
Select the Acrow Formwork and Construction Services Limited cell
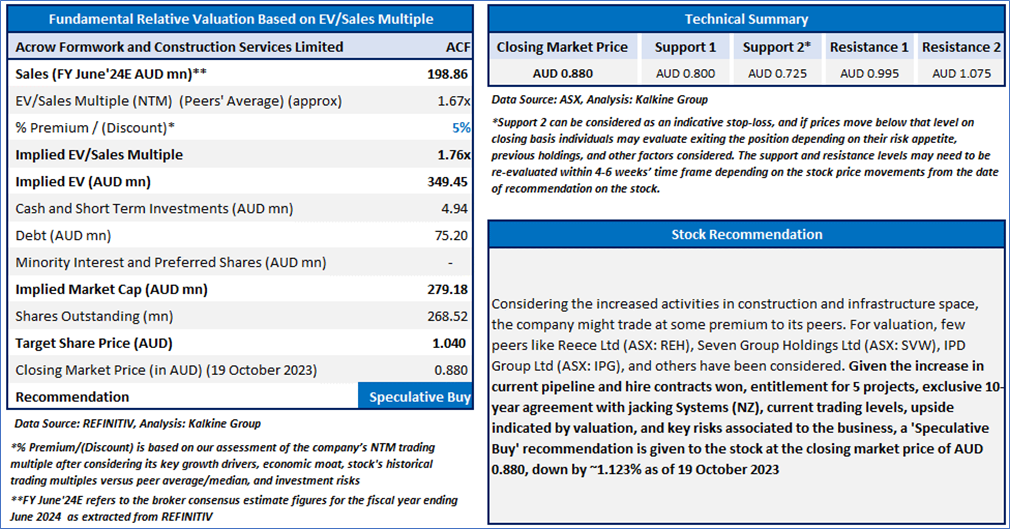tap(179, 47)
